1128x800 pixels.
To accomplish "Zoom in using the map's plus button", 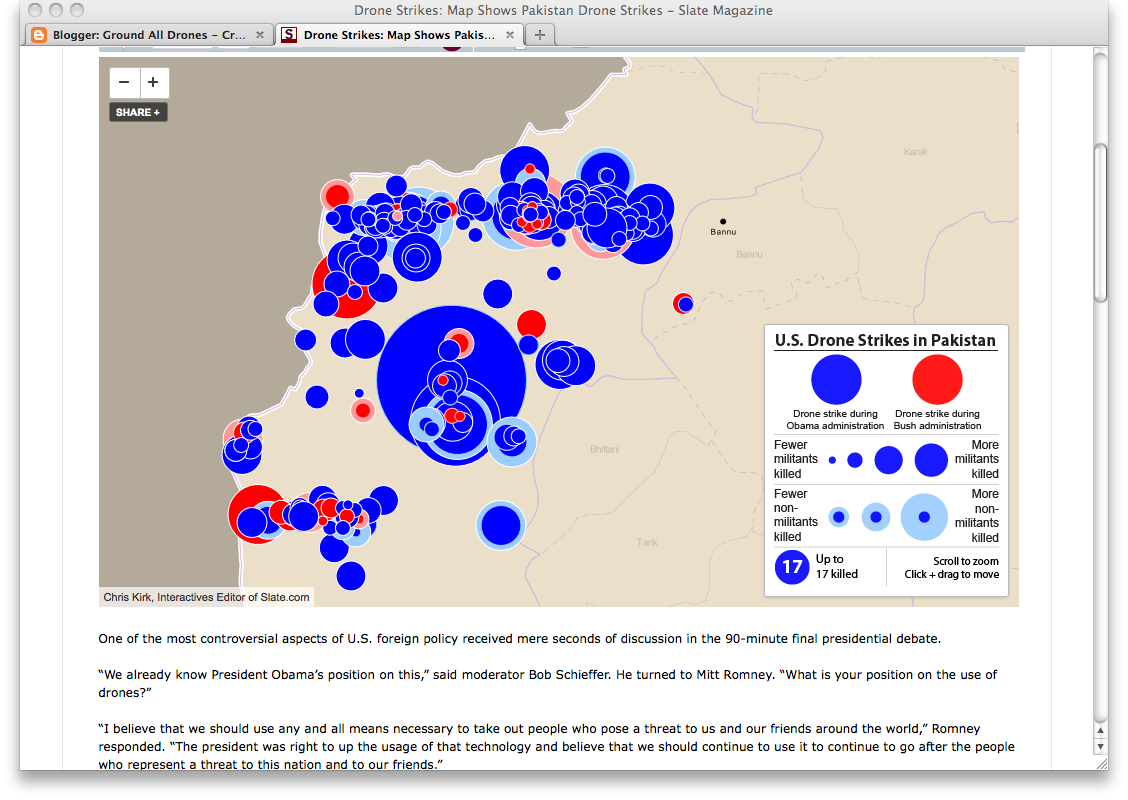I will tap(153, 82).
